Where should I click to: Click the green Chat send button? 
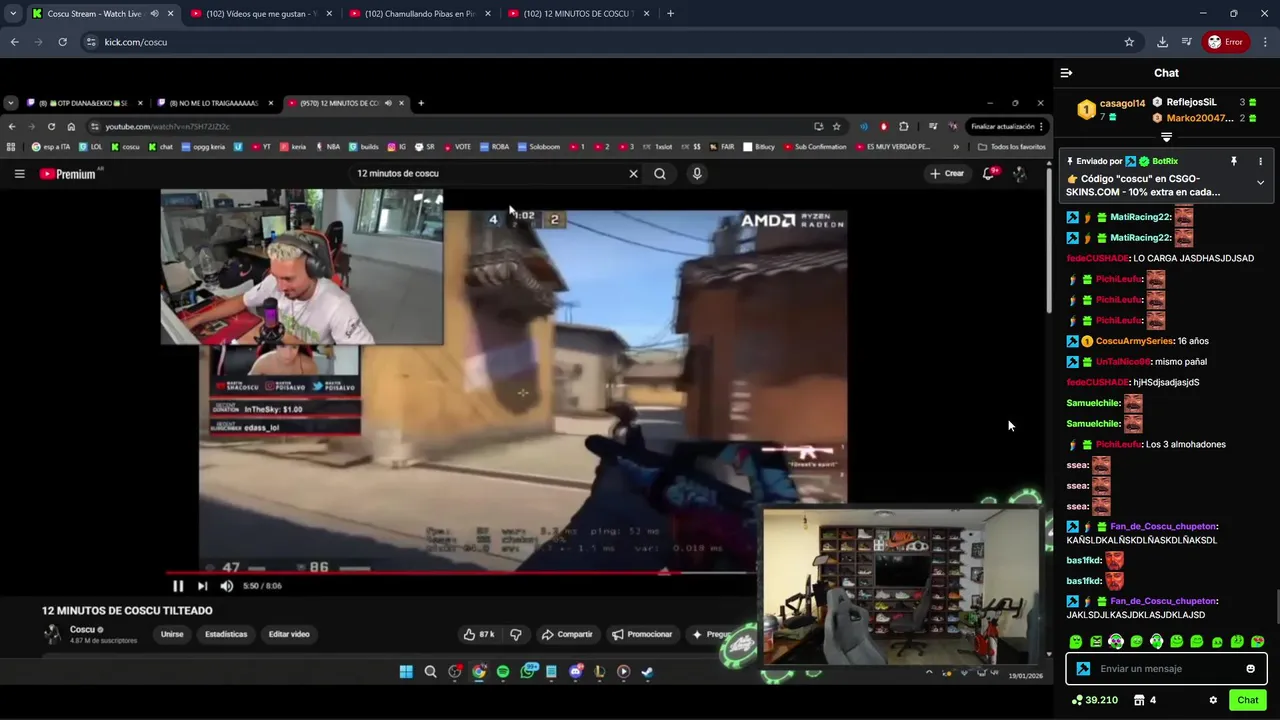[1247, 700]
